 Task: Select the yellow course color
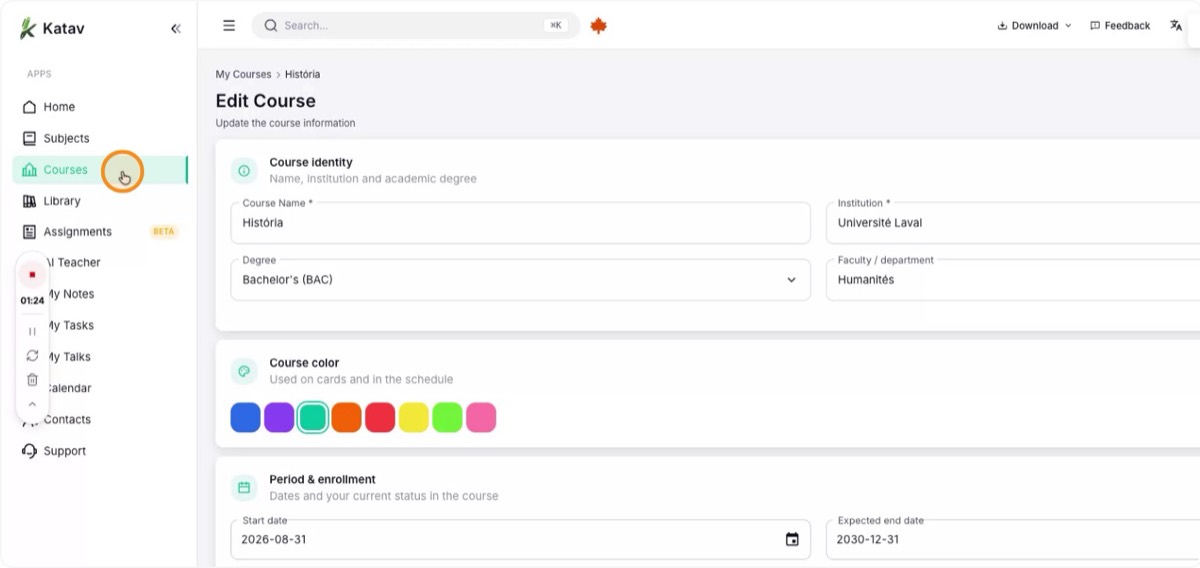point(414,417)
